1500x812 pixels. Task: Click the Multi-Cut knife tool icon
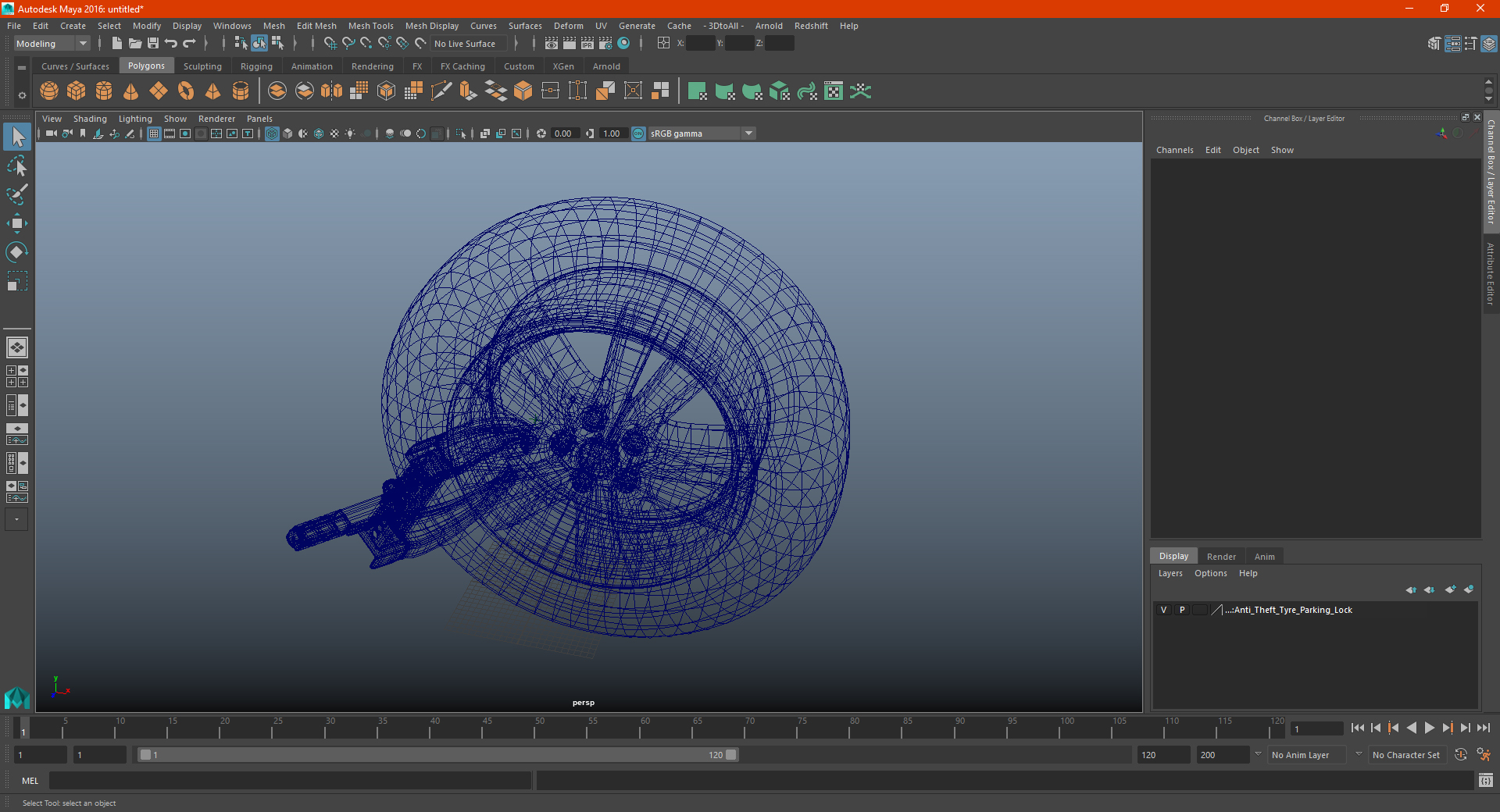tap(441, 91)
